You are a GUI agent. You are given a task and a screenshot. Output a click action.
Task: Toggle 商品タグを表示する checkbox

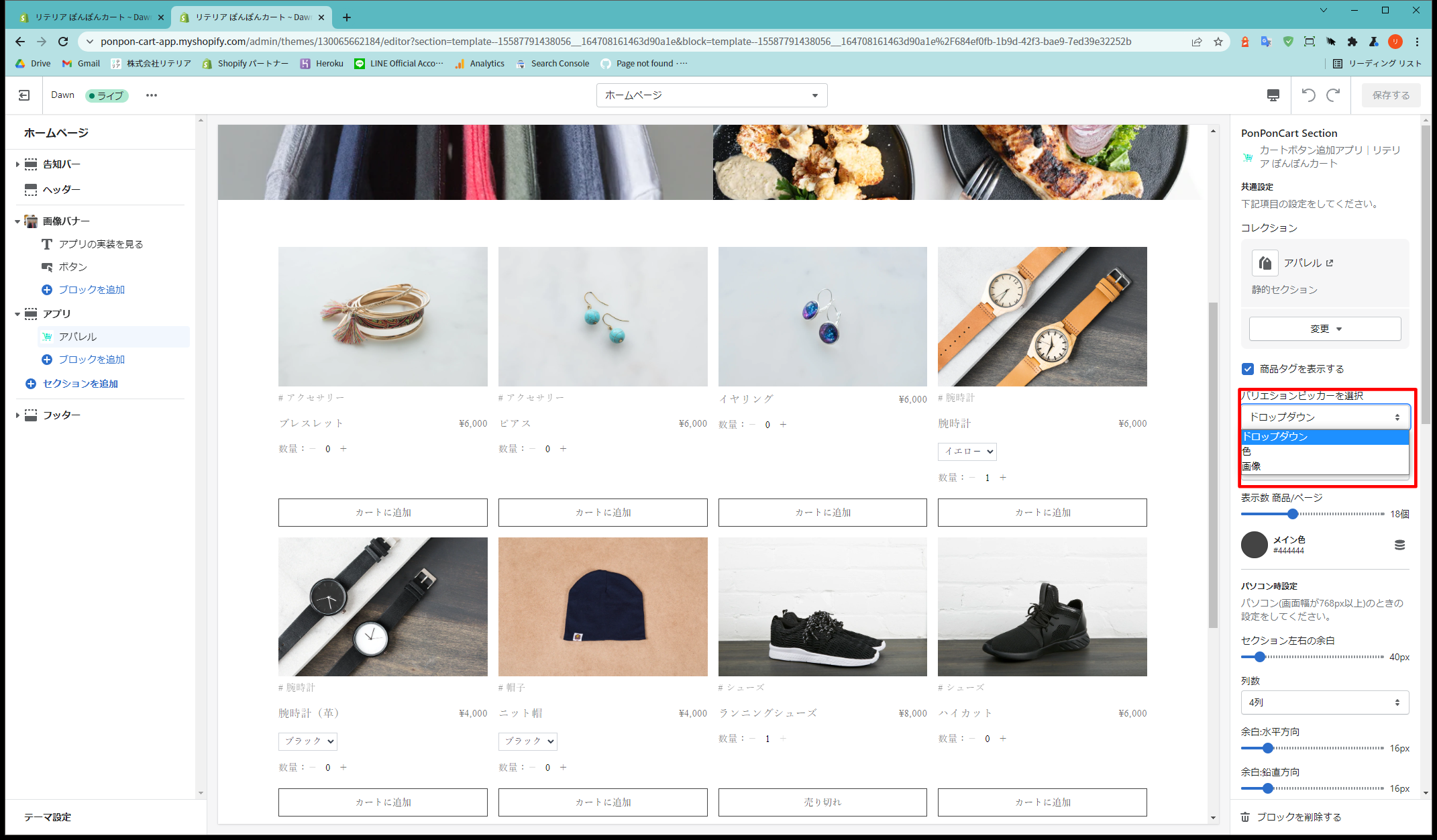[1248, 368]
